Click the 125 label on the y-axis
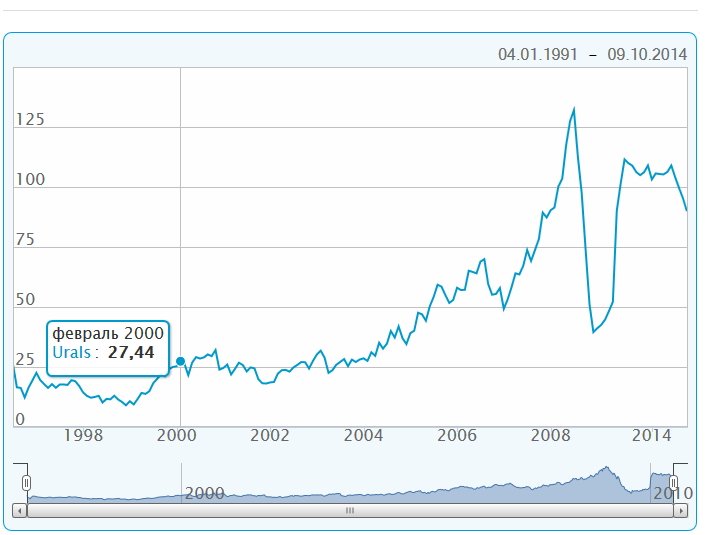Screen dimensions: 706x535 click(x=30, y=120)
